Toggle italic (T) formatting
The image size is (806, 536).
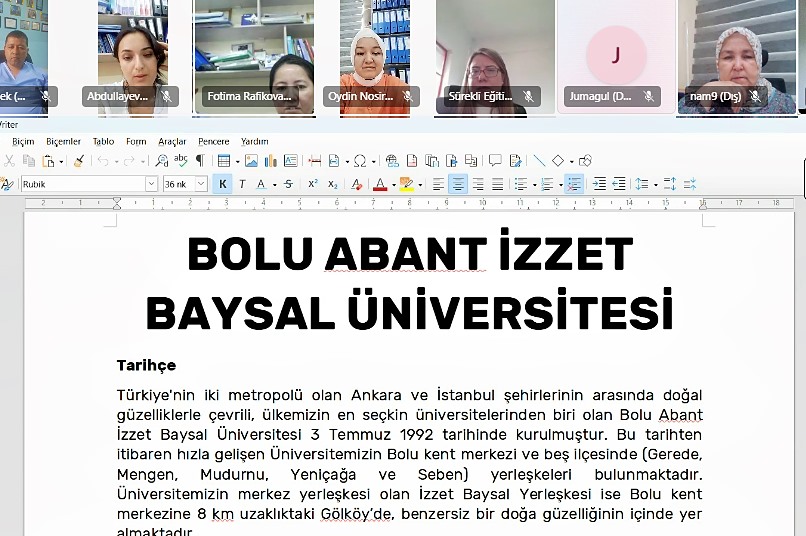242,184
